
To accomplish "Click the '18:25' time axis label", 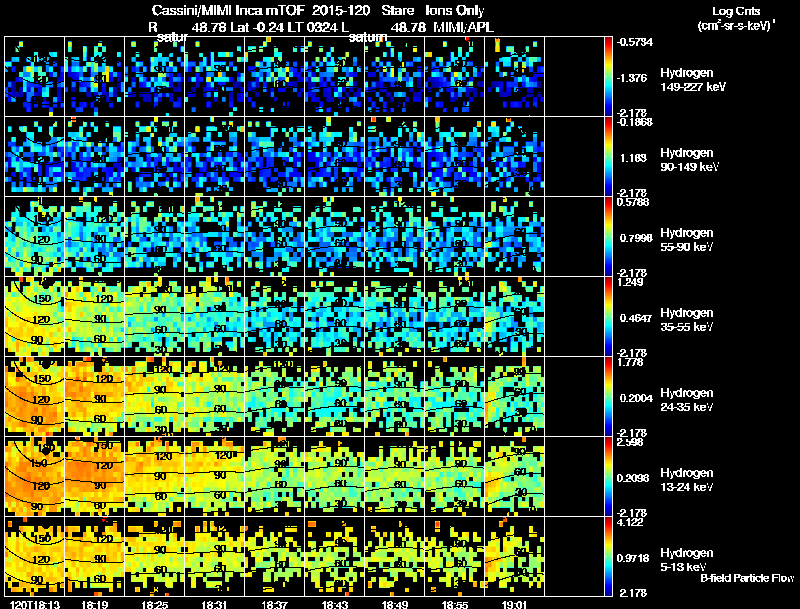I will pos(155,604).
